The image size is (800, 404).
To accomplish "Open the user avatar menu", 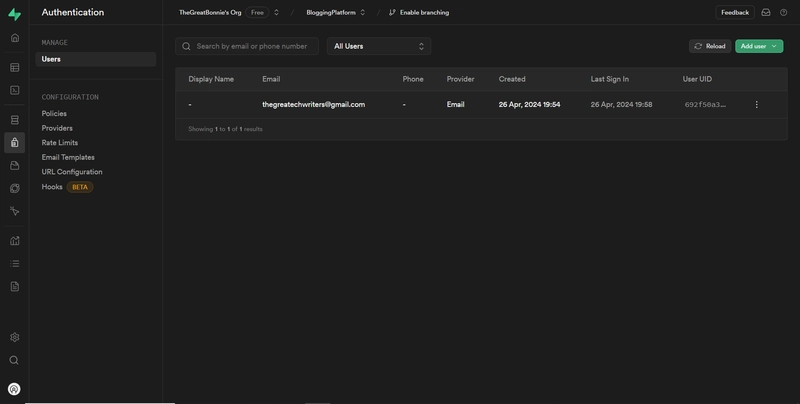I will pos(14,389).
